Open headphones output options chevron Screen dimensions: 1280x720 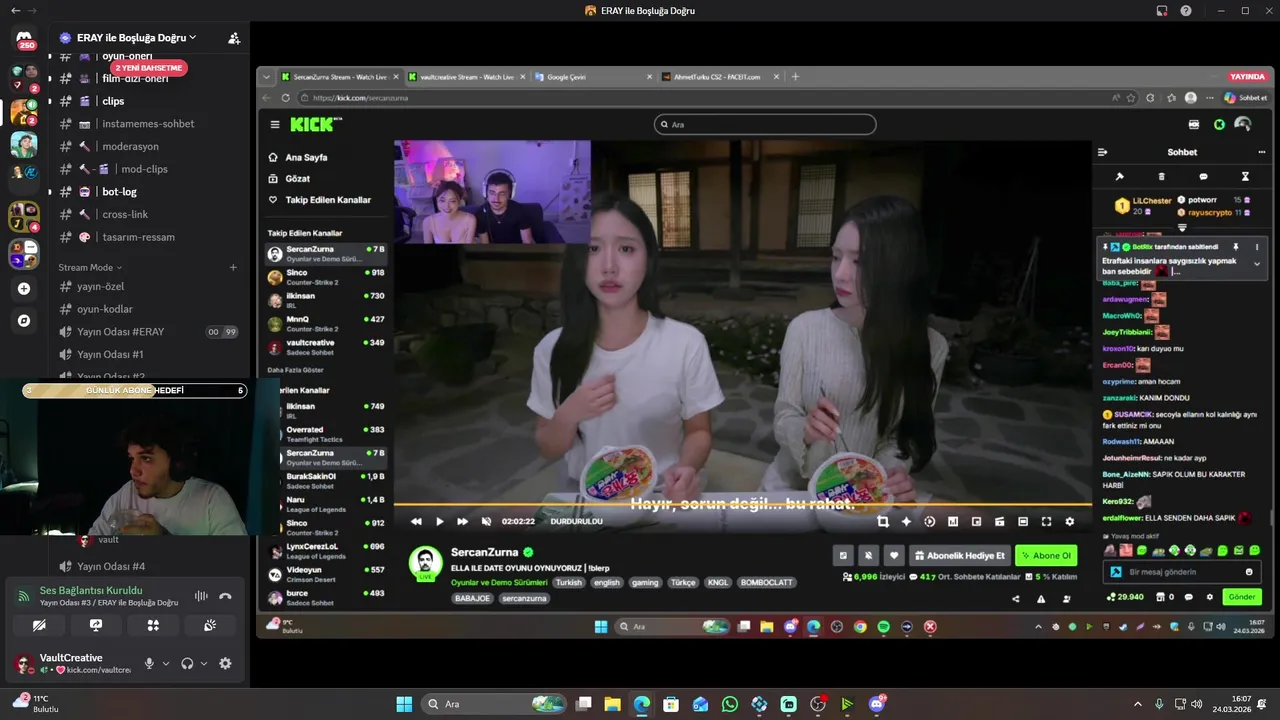(x=204, y=663)
